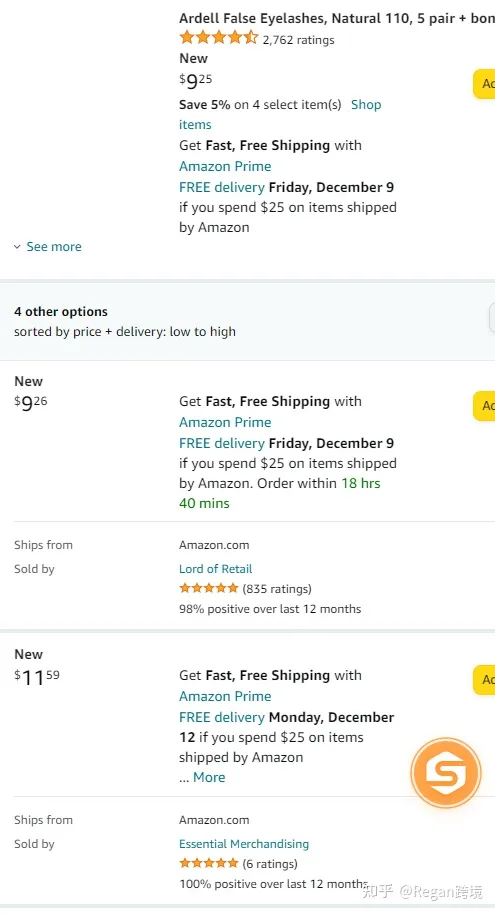
Task: Click FREE delivery link for Monday, December 12
Action: click(x=222, y=717)
